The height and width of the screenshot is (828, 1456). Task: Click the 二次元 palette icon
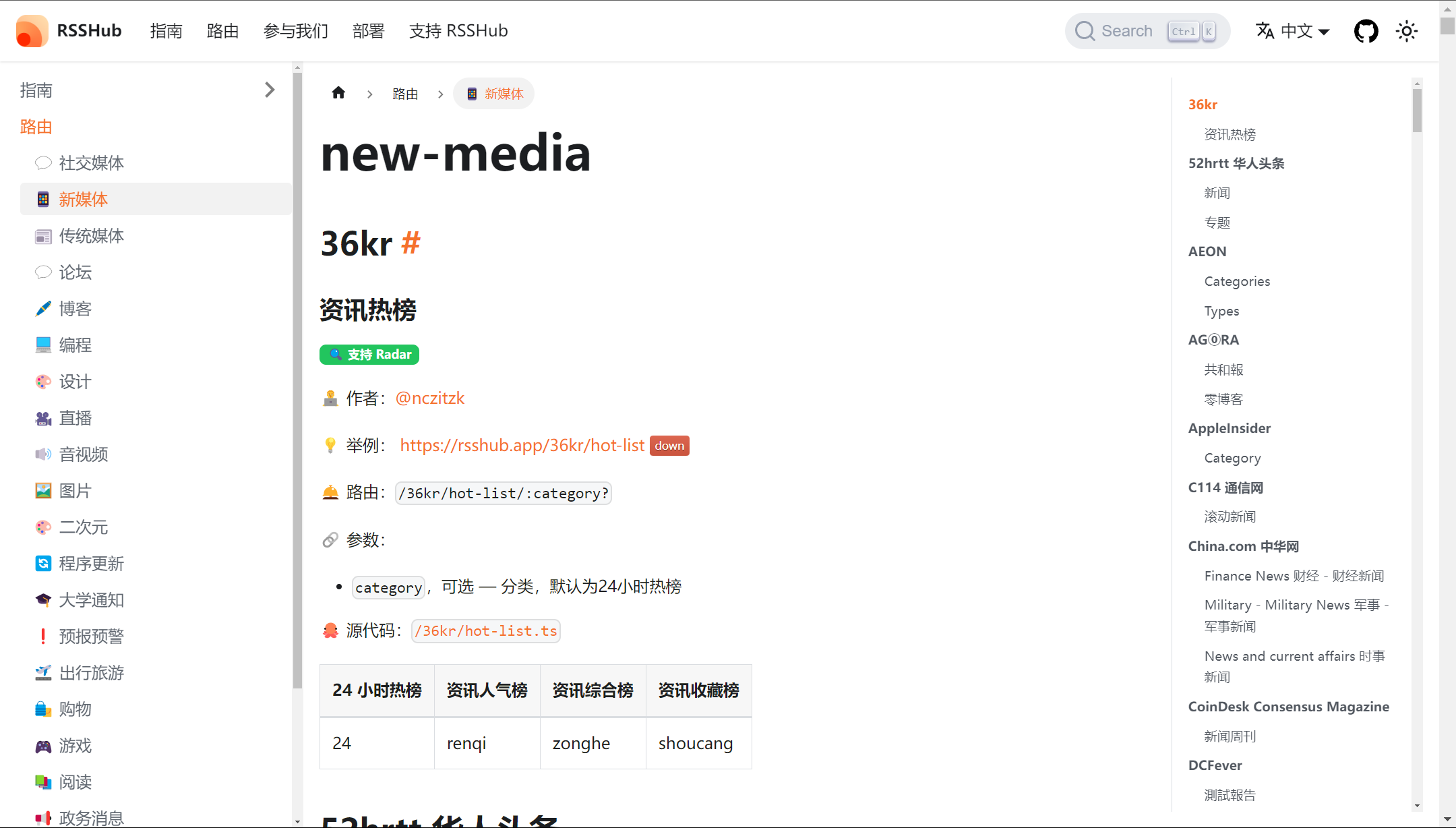coord(43,527)
